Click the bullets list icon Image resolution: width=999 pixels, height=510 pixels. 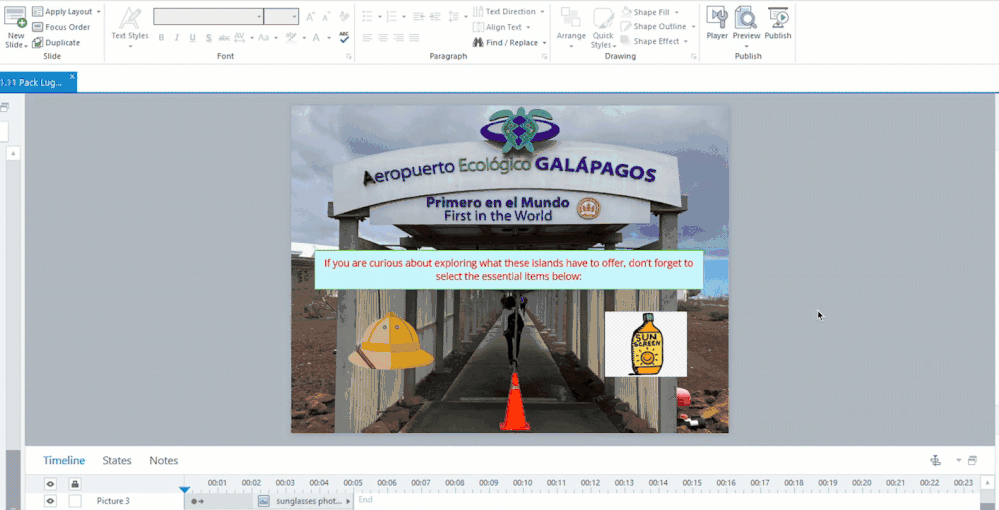pos(367,17)
